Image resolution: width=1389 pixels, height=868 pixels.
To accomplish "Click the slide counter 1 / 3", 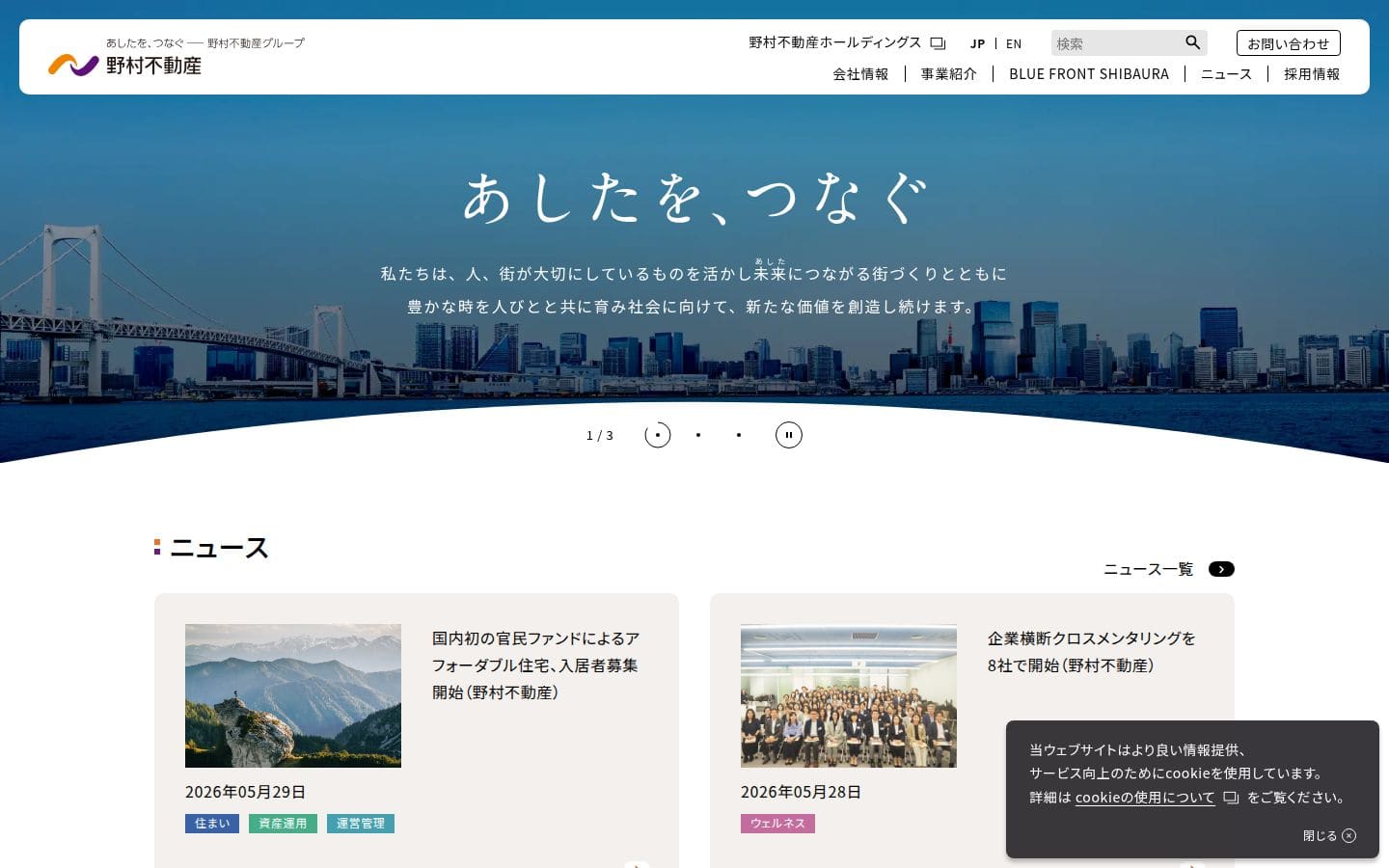I will coord(600,436).
